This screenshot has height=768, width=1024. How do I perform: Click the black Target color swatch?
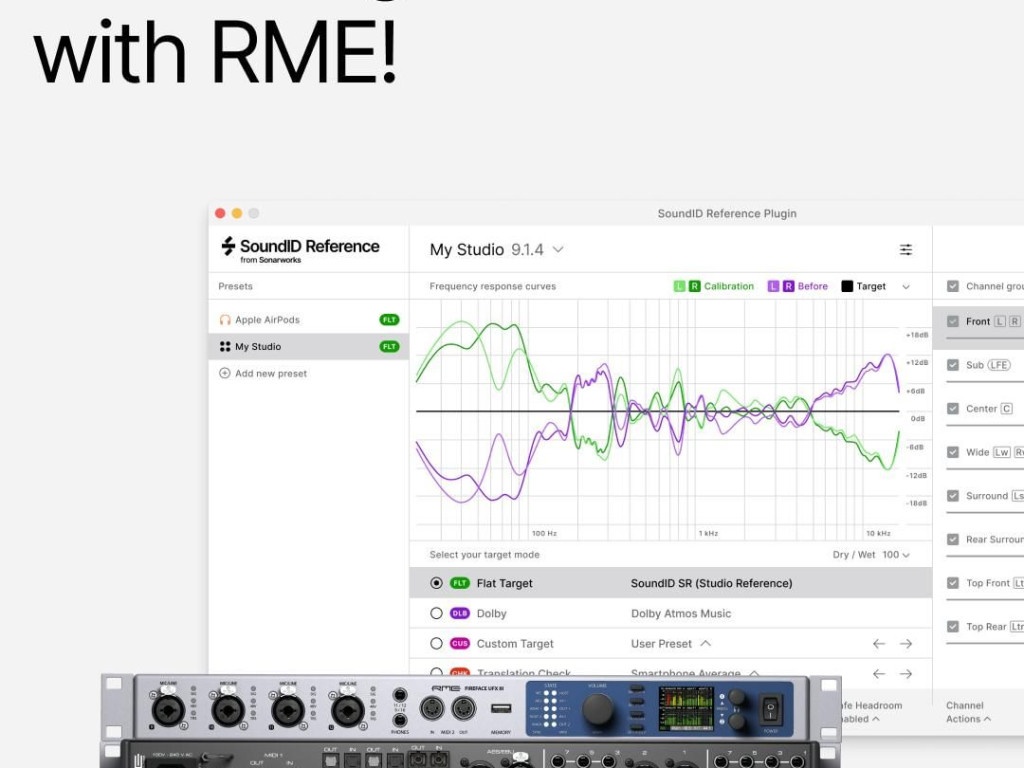[847, 286]
